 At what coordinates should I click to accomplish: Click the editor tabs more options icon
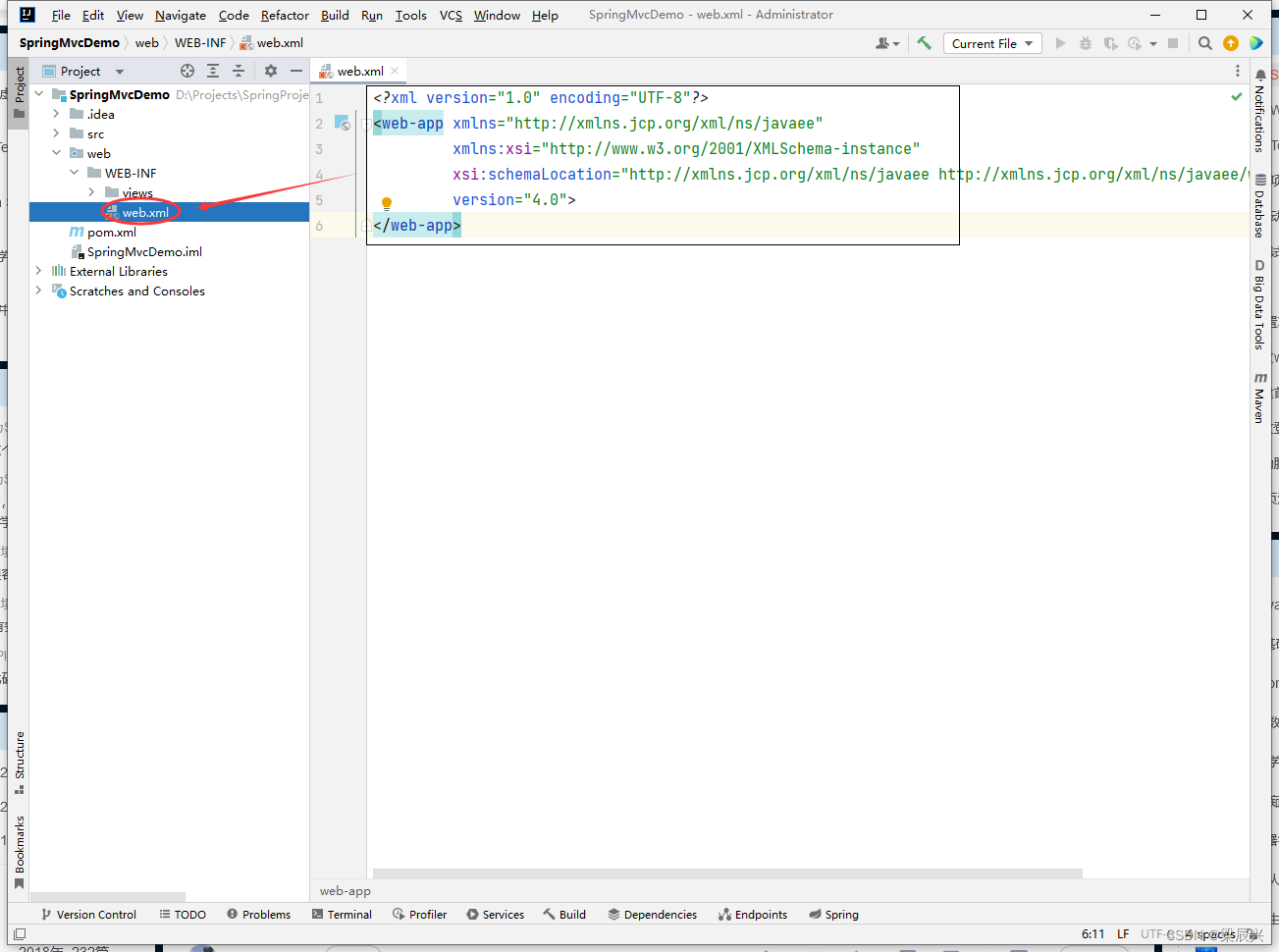click(1237, 71)
